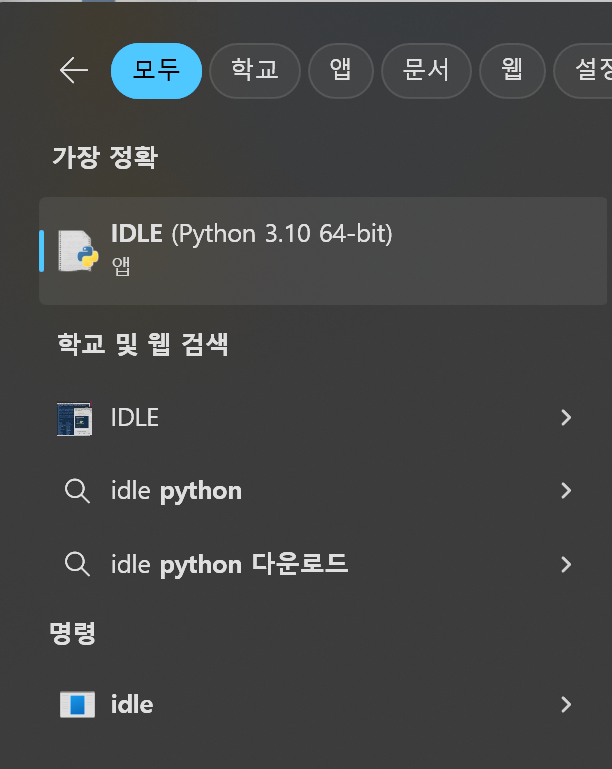This screenshot has width=612, height=769.
Task: Click the partially visible 설정 filter tab
Action: [x=585, y=71]
